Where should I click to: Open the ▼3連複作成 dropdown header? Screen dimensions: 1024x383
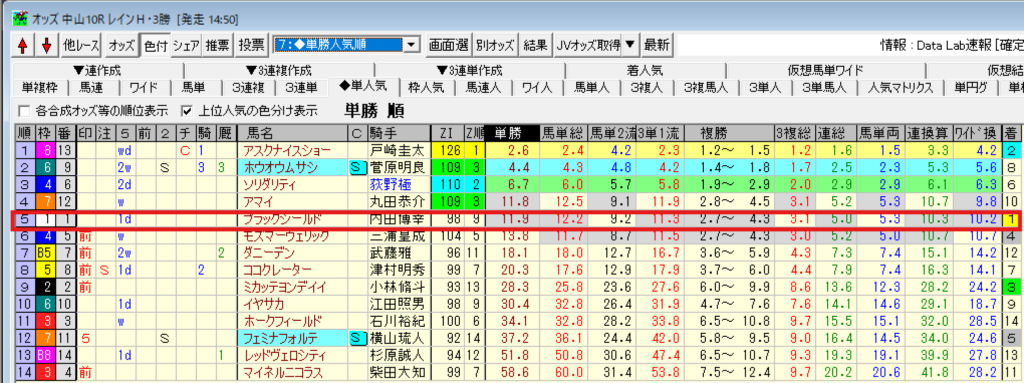coord(278,70)
